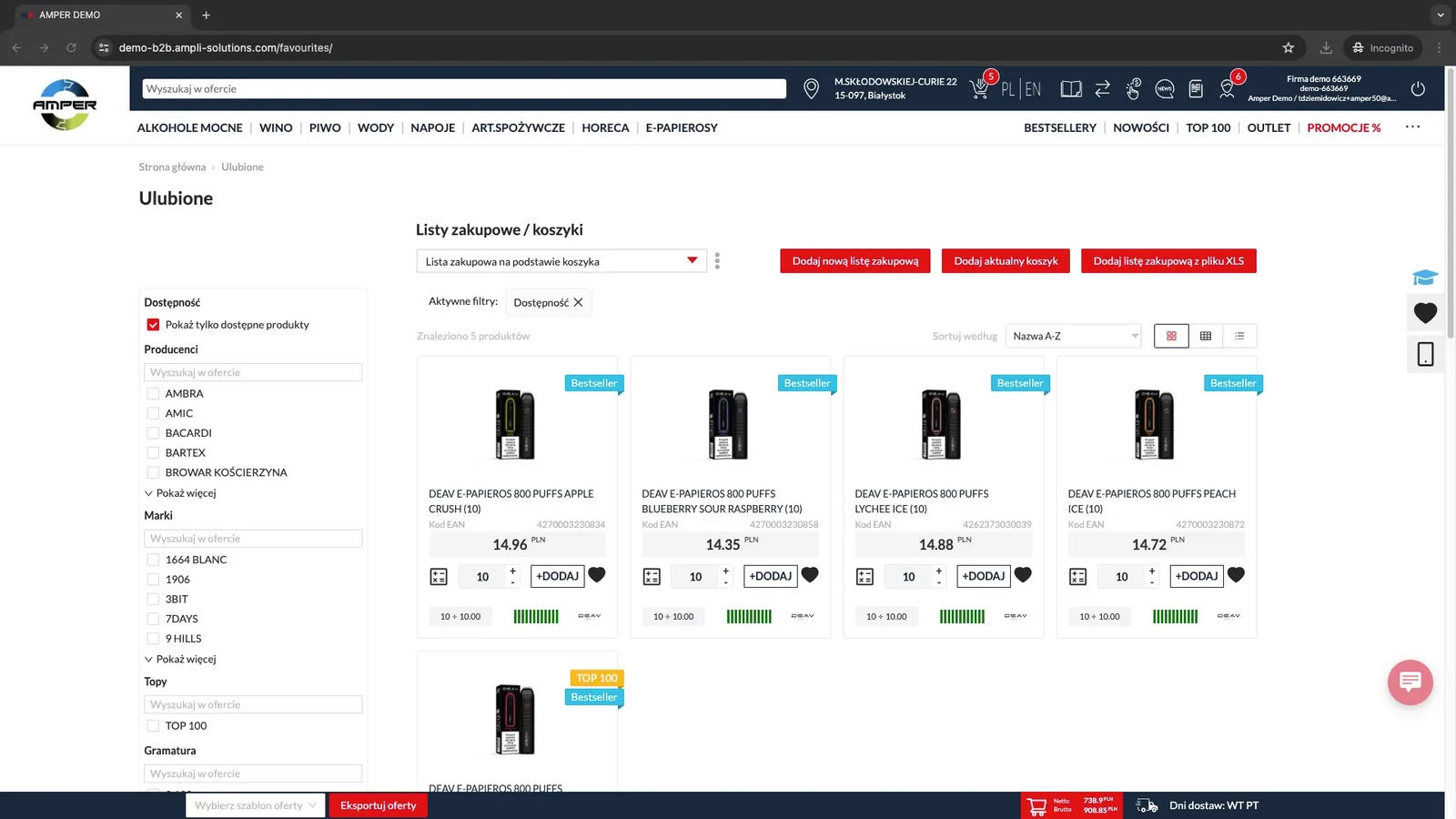
Task: Check the 7DAYS brand filter
Action: click(153, 619)
